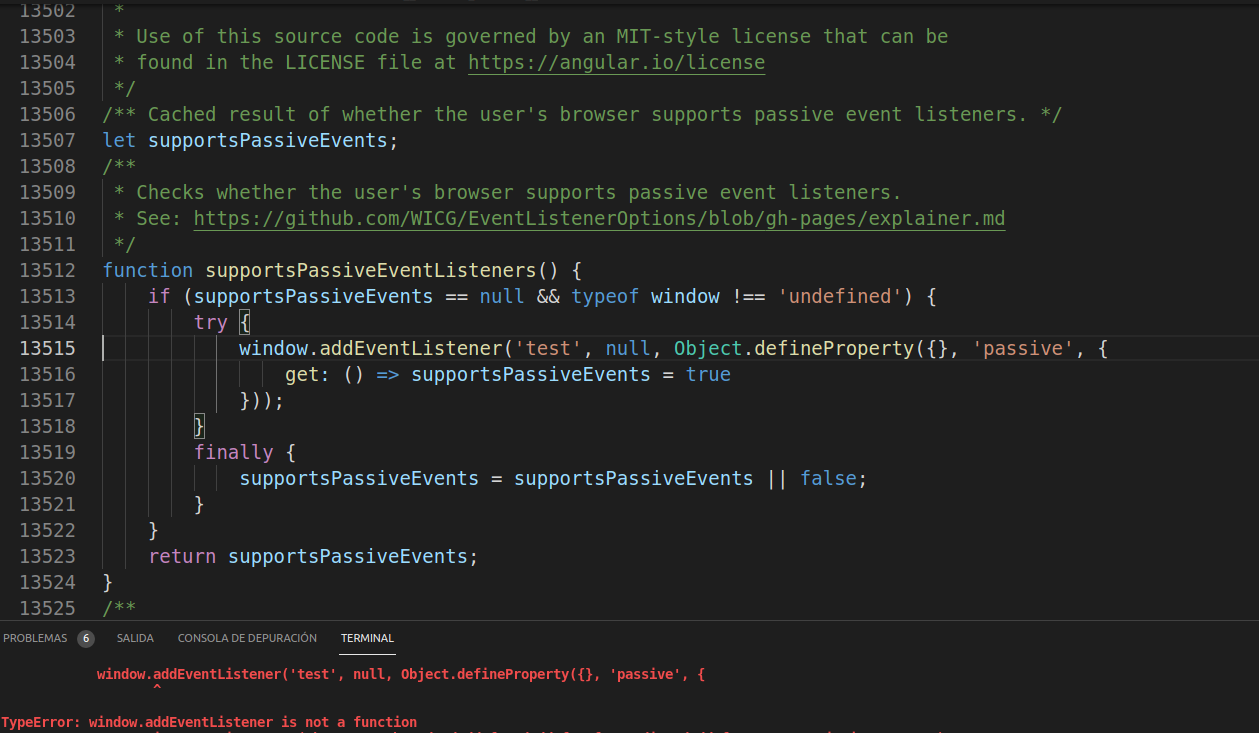The height and width of the screenshot is (733, 1259).
Task: Click the 'try' keyword on line 13514
Action: [211, 322]
